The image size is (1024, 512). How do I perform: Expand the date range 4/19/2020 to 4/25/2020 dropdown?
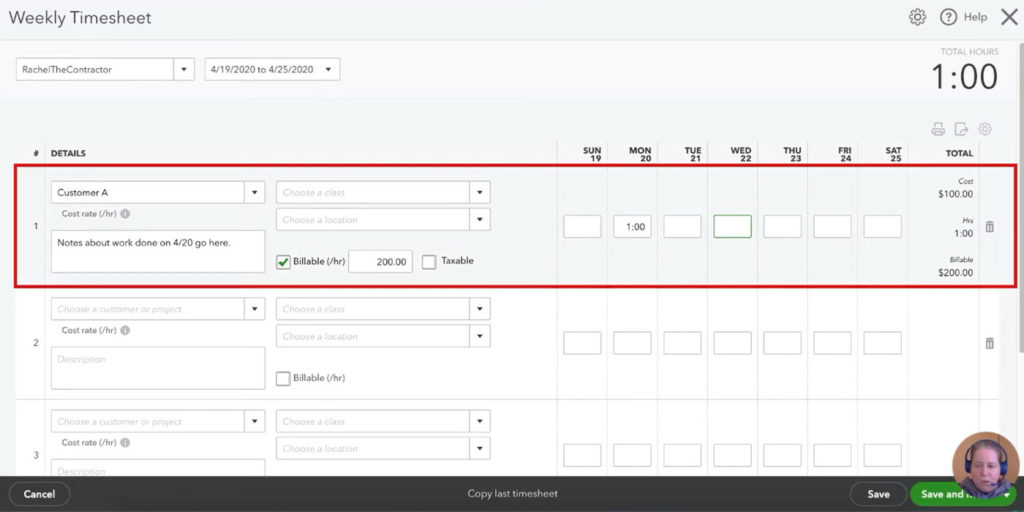pos(330,70)
